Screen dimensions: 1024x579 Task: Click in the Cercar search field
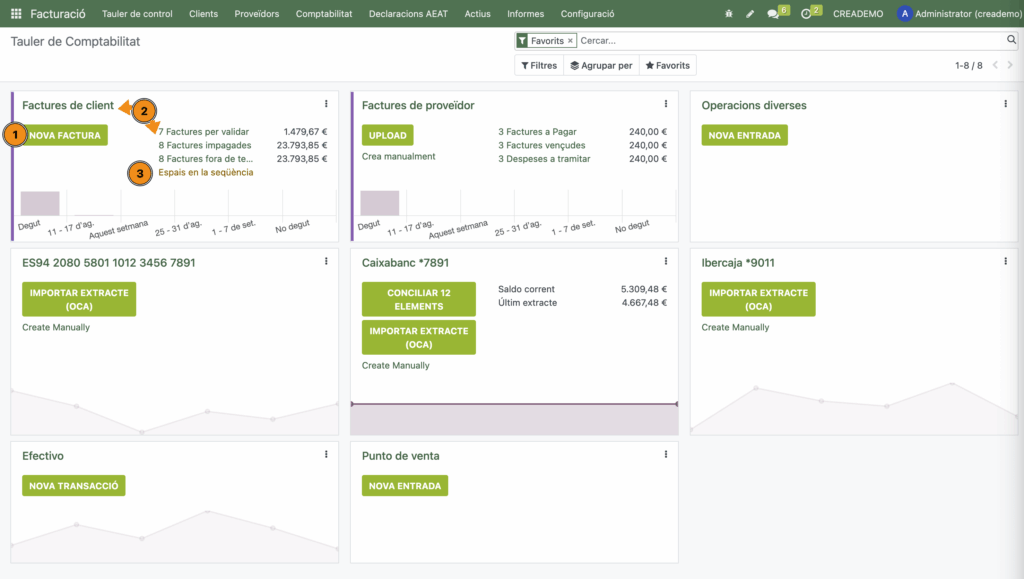(790, 41)
